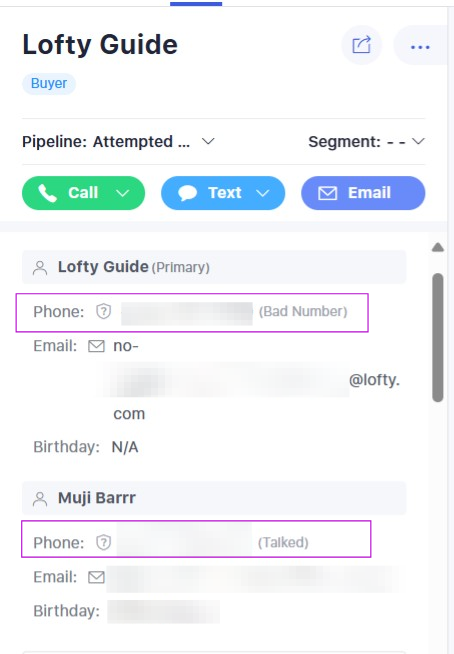The width and height of the screenshot is (454, 654).
Task: Click envelope icon next to Muji Barrr's email
Action: point(96,577)
